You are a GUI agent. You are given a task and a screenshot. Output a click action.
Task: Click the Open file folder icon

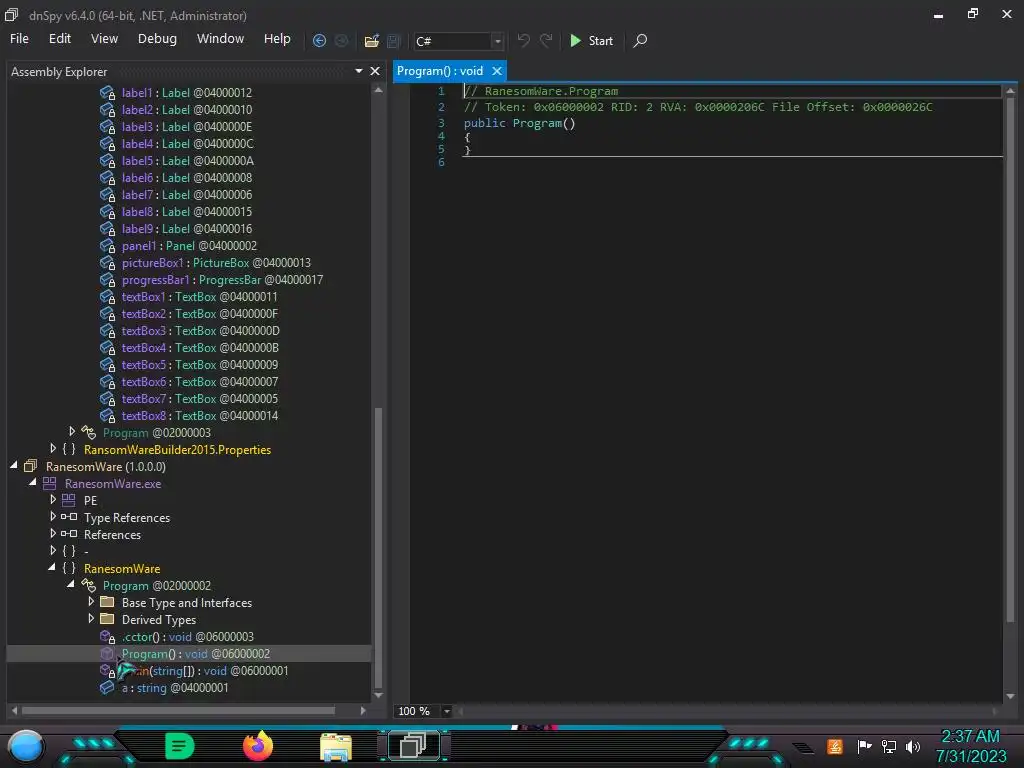click(372, 40)
